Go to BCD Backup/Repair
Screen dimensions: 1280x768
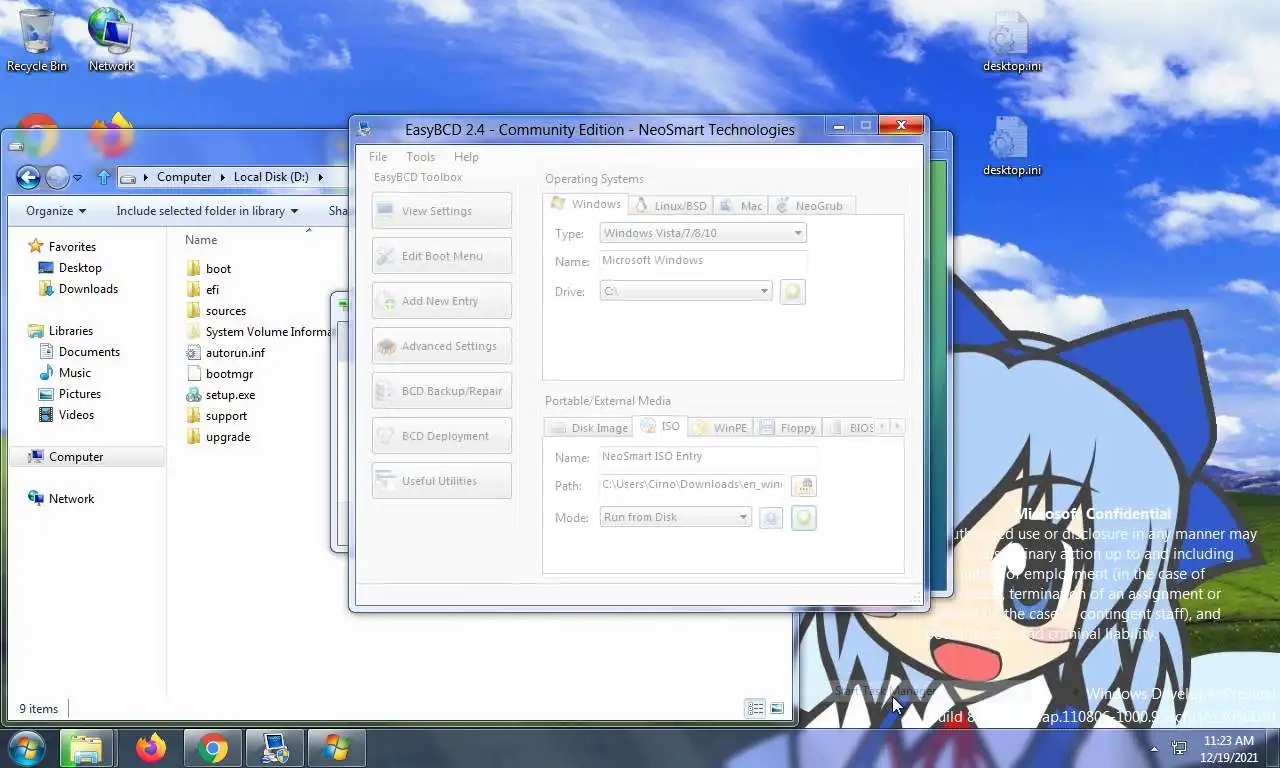441,391
